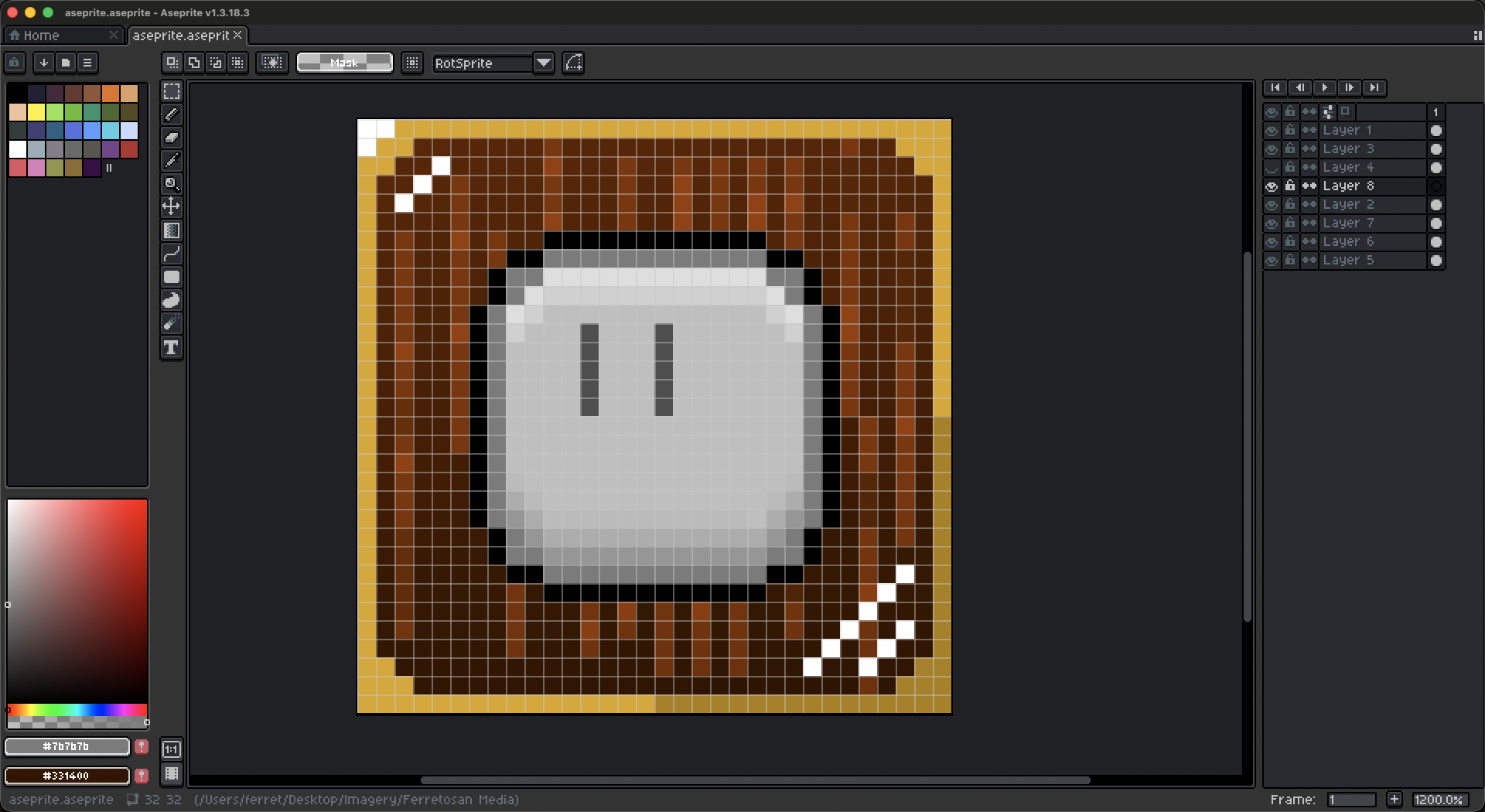Play the animation

1325,87
